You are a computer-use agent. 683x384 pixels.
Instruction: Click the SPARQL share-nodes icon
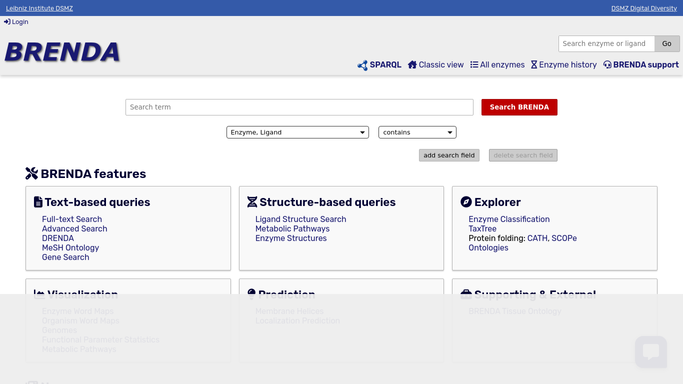362,65
